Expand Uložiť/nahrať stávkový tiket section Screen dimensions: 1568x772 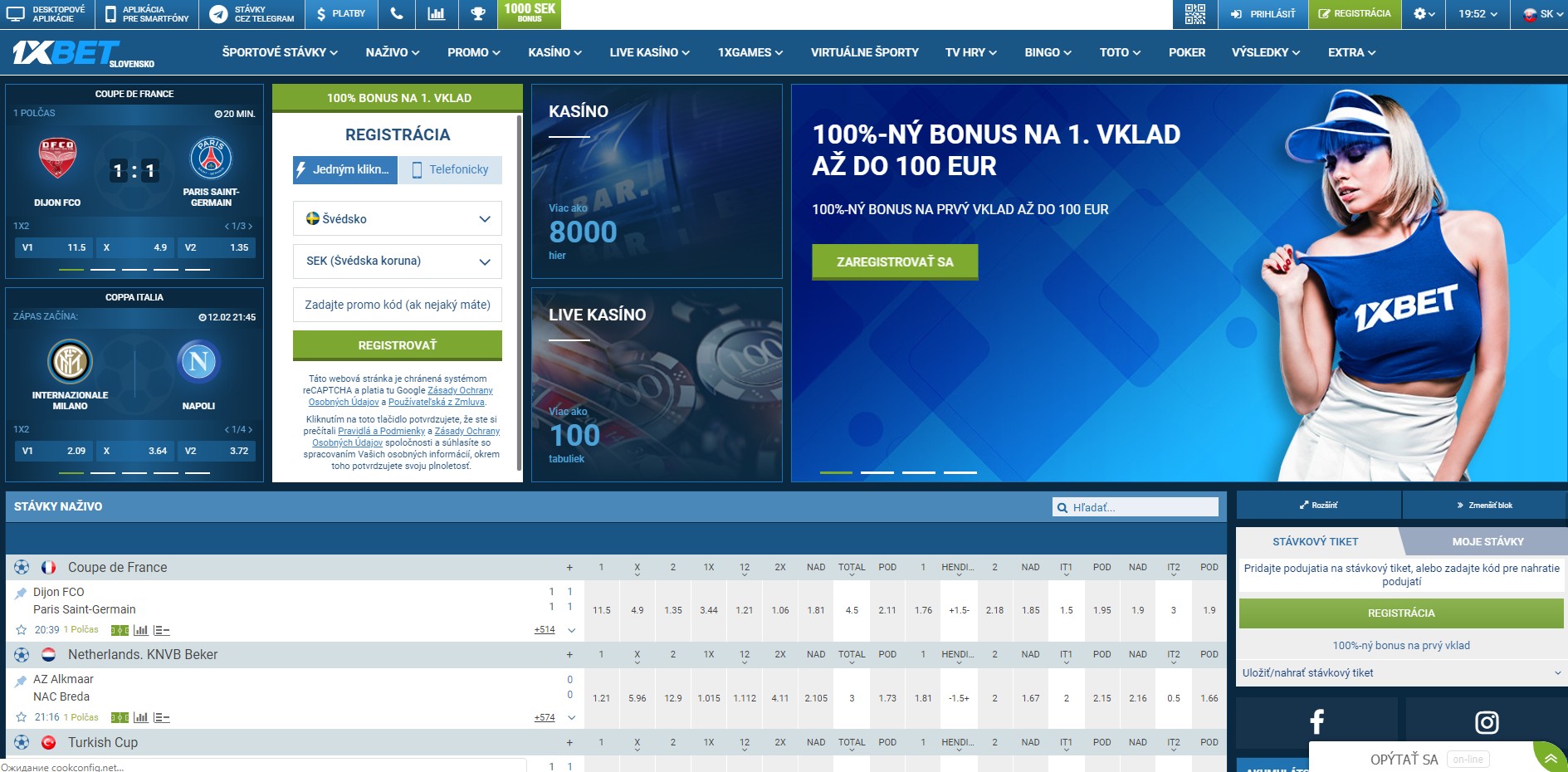(x=1401, y=673)
